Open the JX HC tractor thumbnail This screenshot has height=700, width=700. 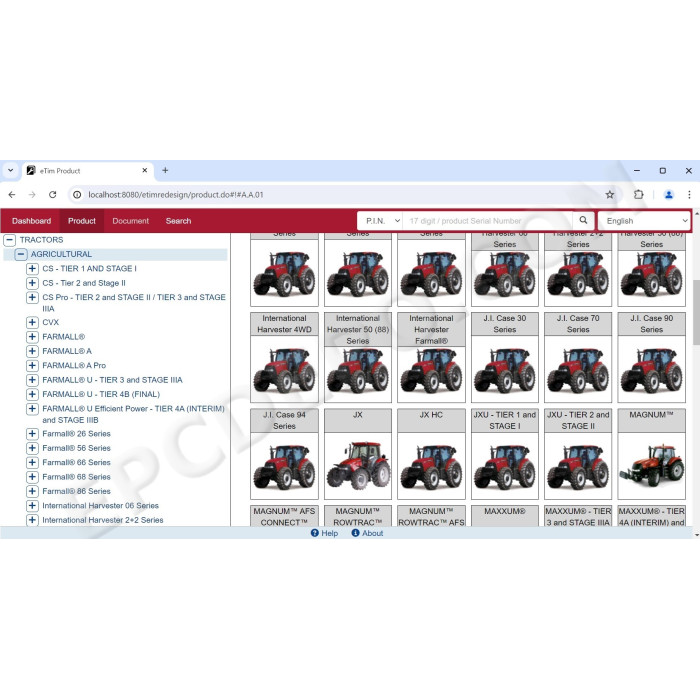[431, 466]
